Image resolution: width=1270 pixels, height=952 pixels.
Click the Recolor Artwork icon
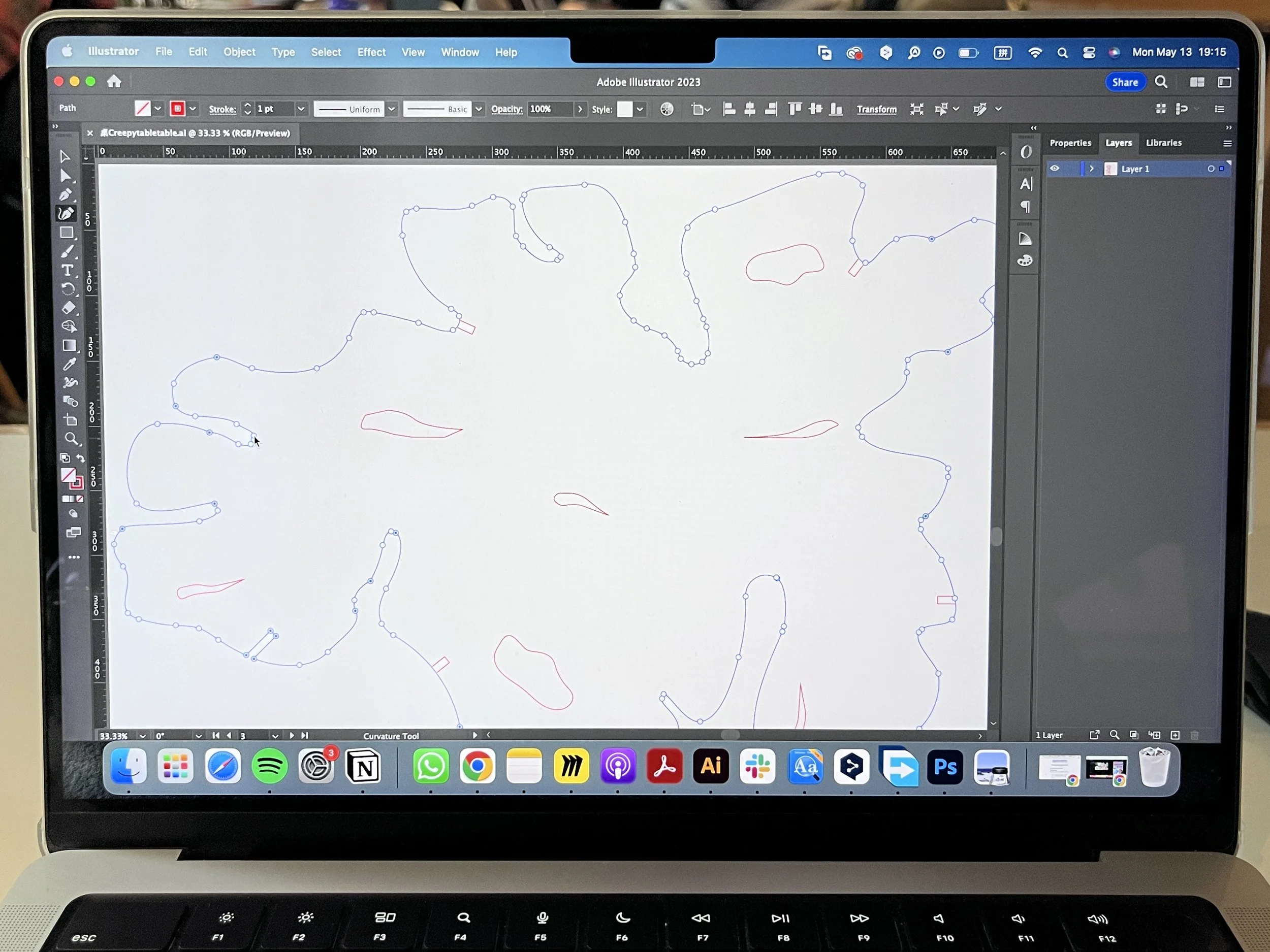point(666,109)
